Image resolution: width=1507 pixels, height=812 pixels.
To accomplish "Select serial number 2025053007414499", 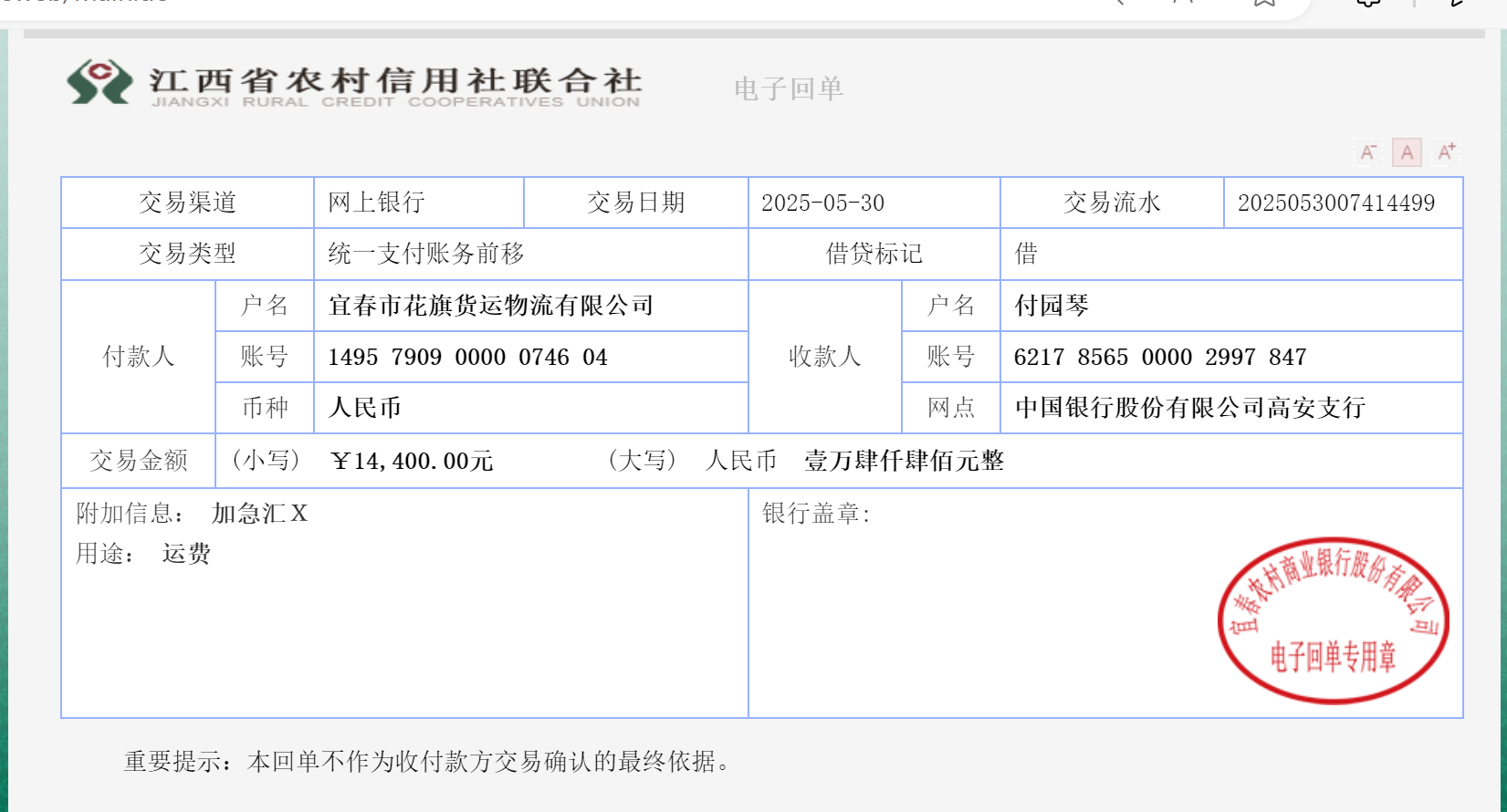I will 1336,203.
